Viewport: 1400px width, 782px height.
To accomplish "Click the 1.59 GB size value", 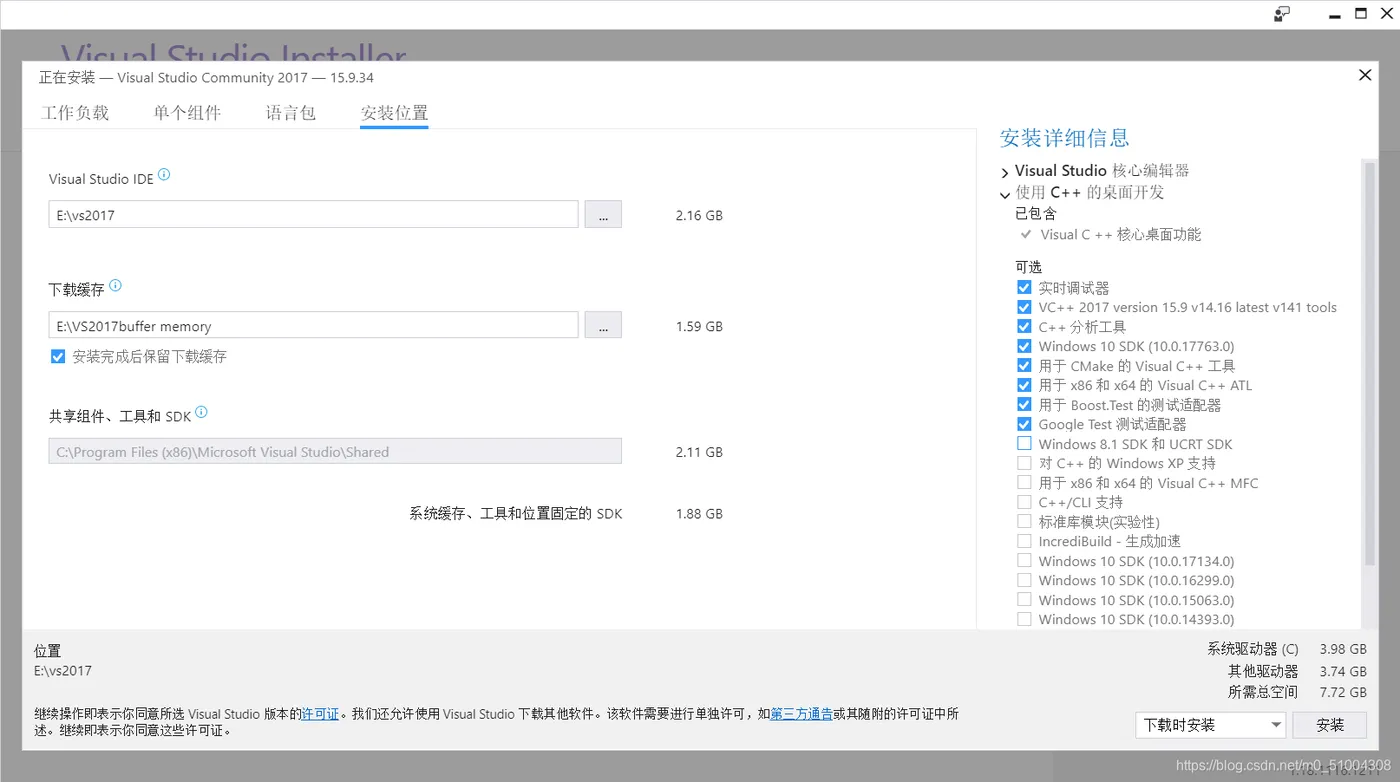I will [699, 326].
